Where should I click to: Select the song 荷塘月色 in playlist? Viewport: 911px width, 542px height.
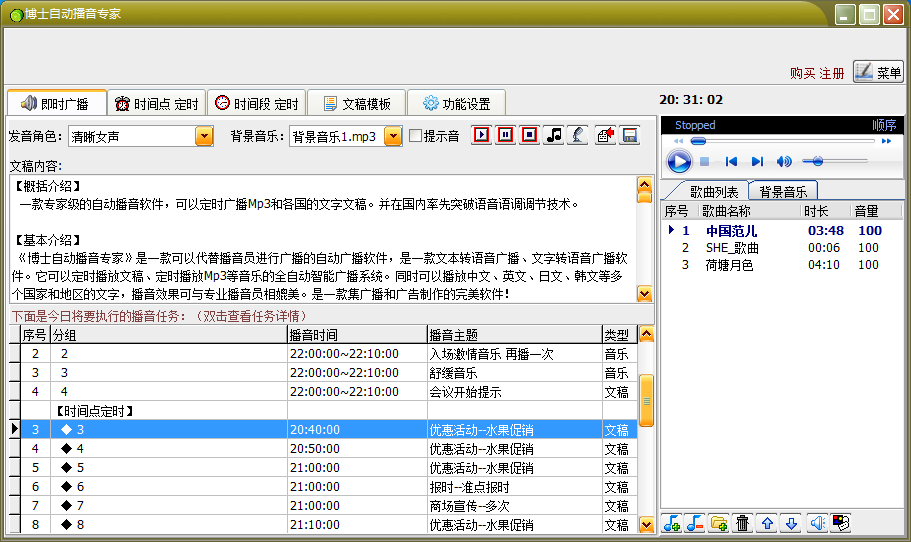click(729, 265)
